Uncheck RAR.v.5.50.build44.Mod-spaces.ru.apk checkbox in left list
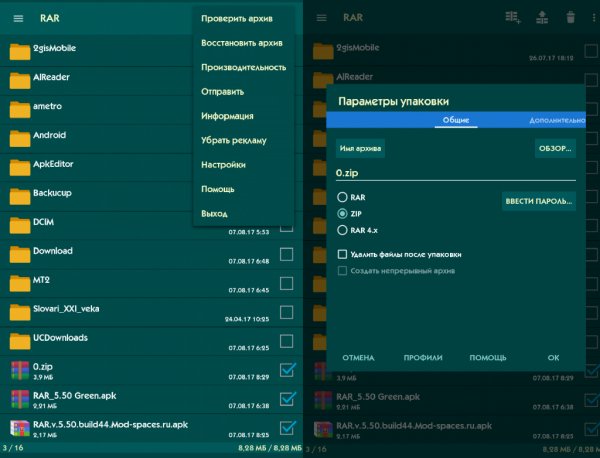The height and width of the screenshot is (458, 600). [x=287, y=428]
